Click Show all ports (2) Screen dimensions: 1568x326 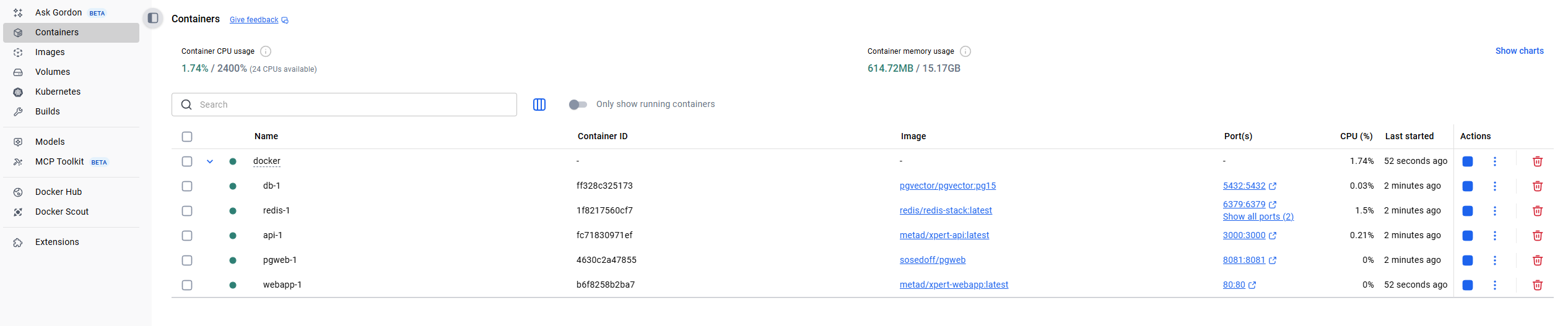click(x=1258, y=217)
